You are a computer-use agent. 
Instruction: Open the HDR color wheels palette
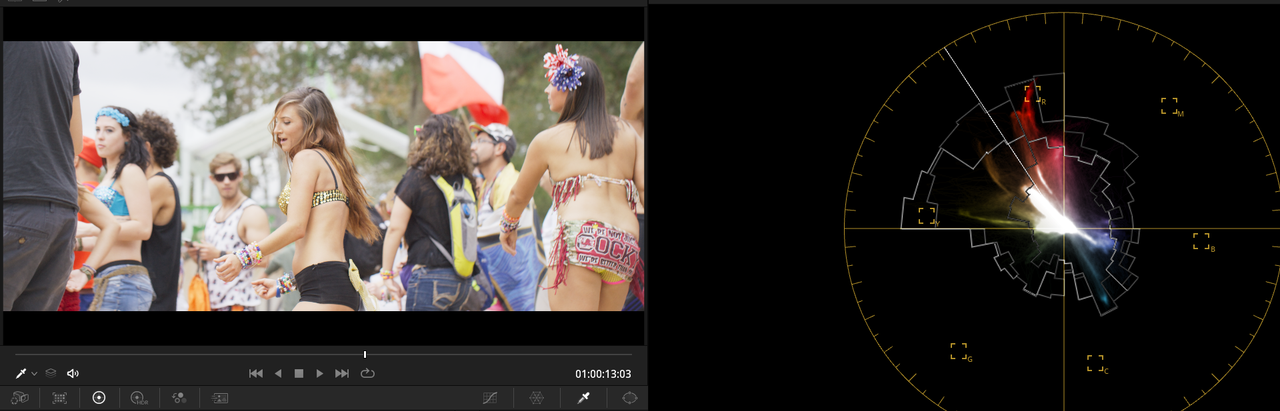tap(139, 397)
